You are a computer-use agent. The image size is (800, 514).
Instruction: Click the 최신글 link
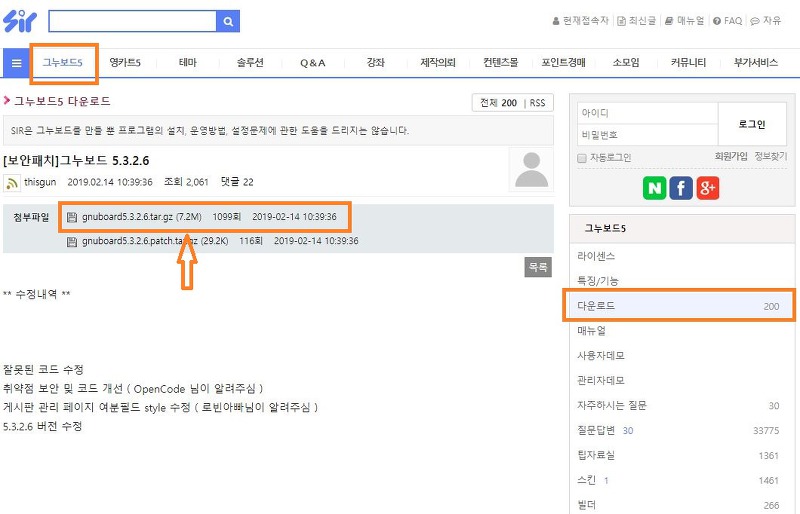[636, 20]
